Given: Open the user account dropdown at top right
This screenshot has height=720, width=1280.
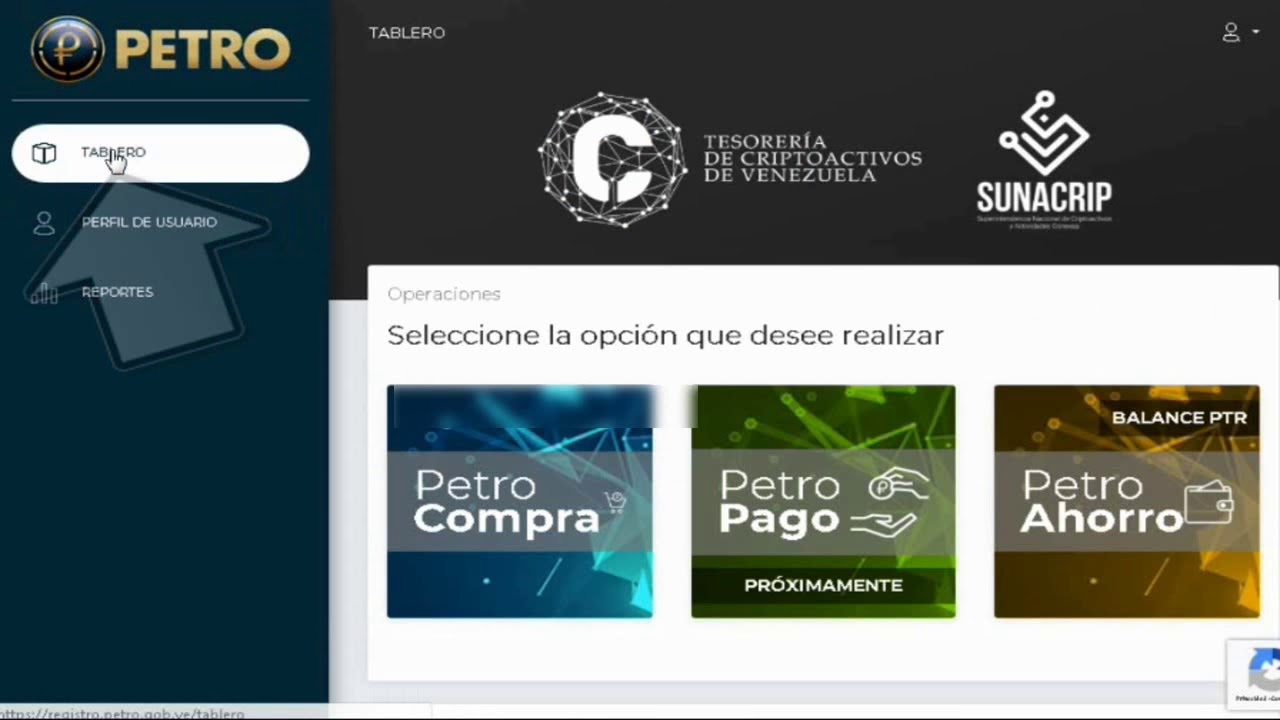Looking at the screenshot, I should [x=1240, y=33].
